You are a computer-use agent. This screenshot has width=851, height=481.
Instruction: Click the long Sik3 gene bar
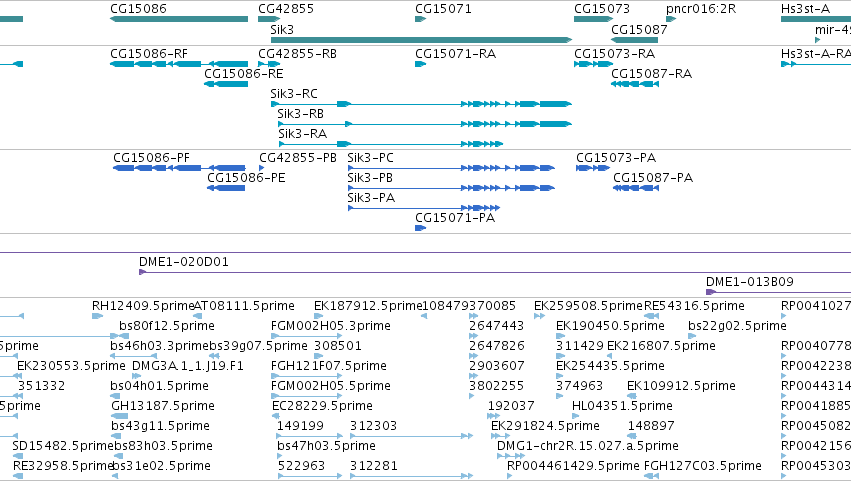(421, 40)
